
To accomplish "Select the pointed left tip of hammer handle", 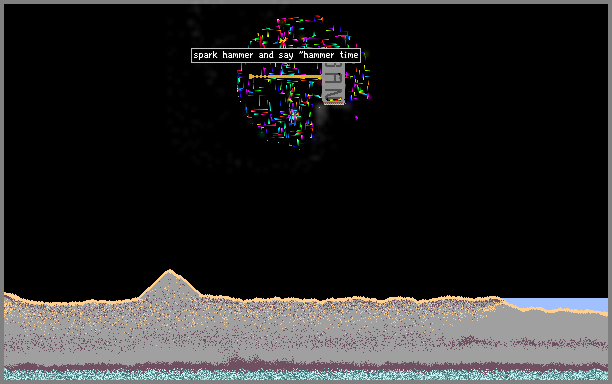I will click(251, 76).
